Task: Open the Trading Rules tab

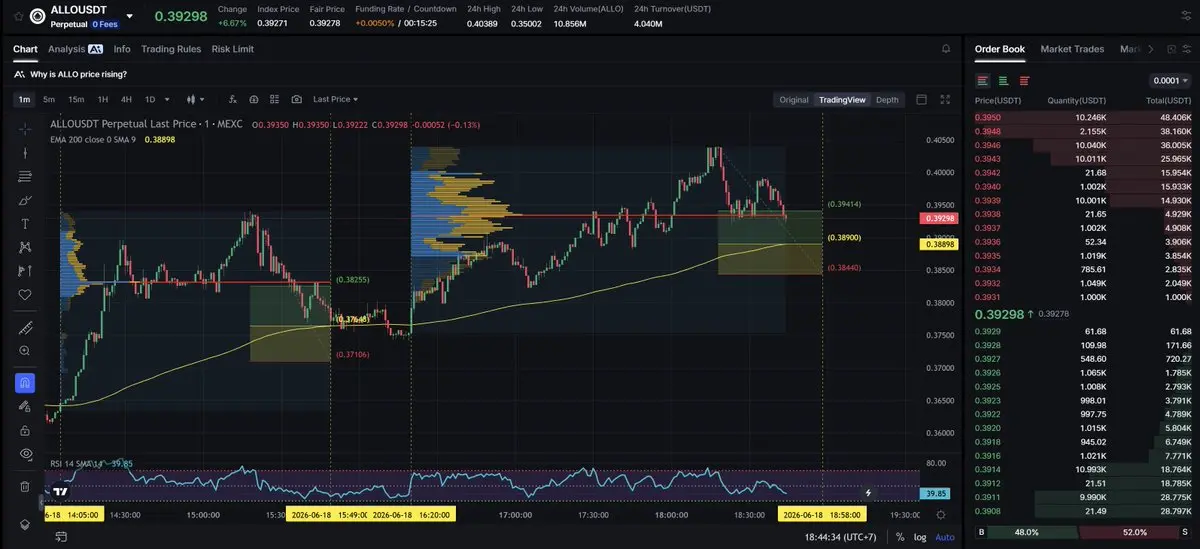Action: 171,48
